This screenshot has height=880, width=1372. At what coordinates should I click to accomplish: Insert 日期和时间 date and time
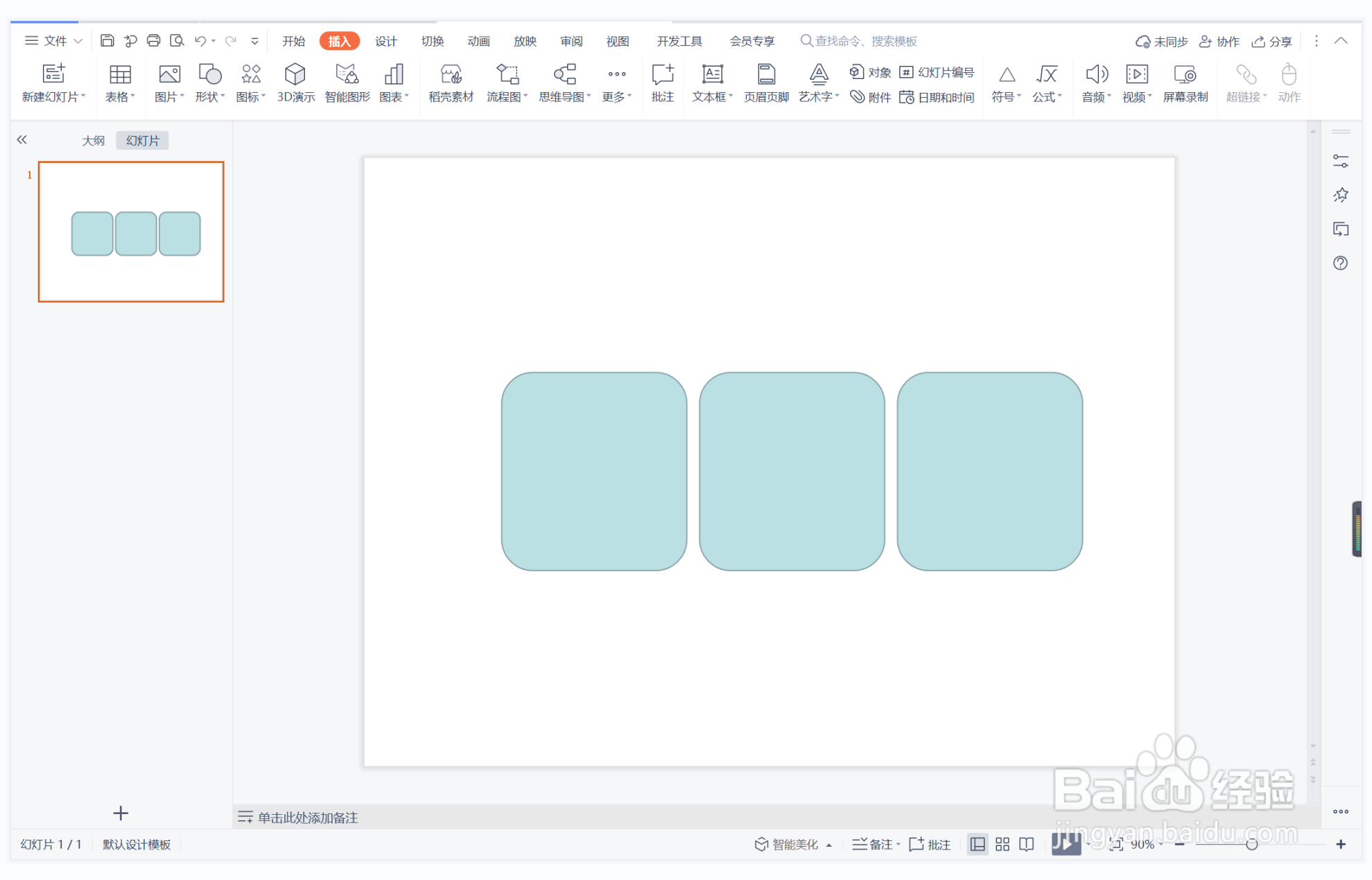click(x=937, y=97)
